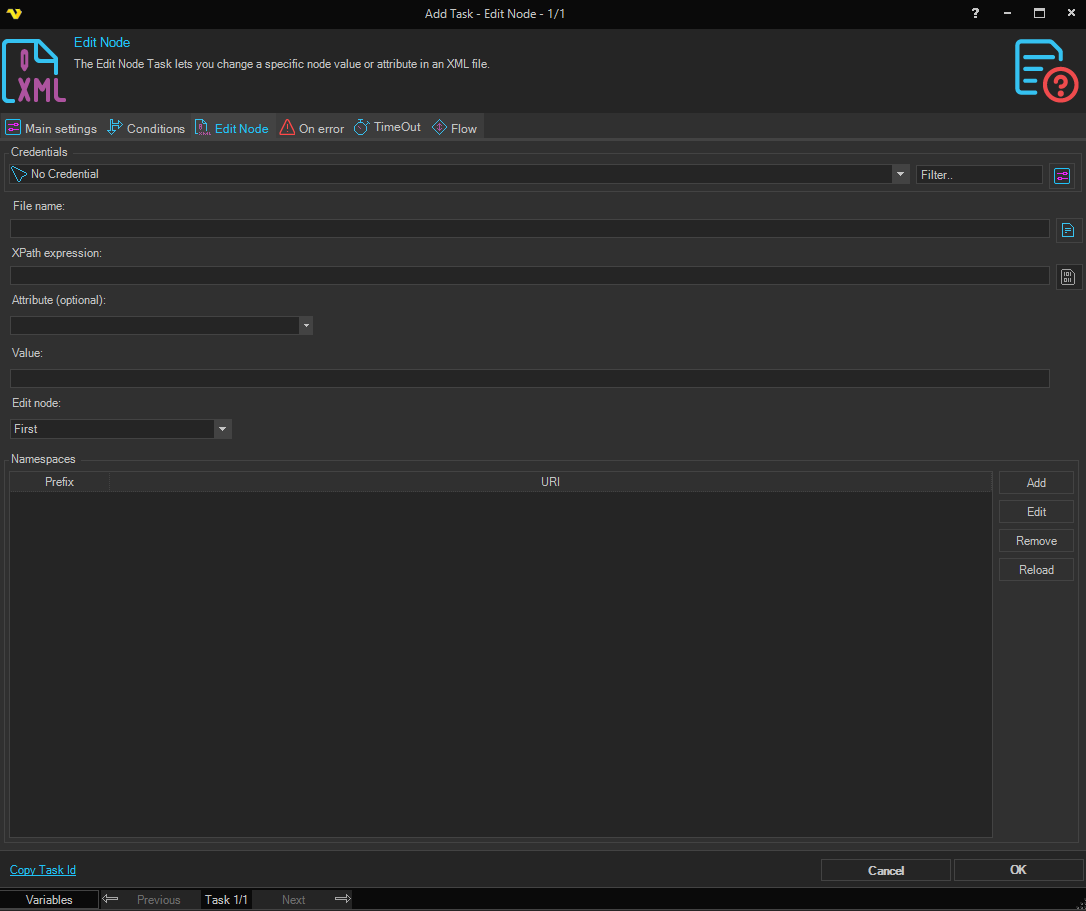Image resolution: width=1086 pixels, height=911 pixels.
Task: Open the help document icon with question mark
Action: click(x=1046, y=71)
